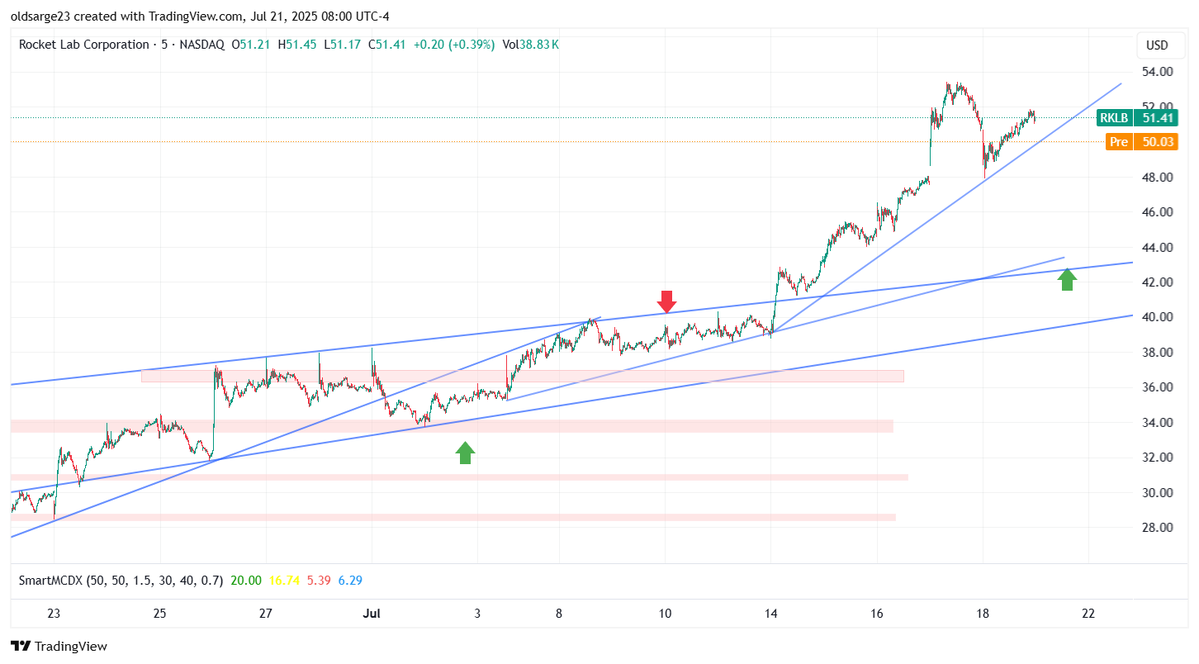Click the 40.00 price axis label

click(1157, 317)
